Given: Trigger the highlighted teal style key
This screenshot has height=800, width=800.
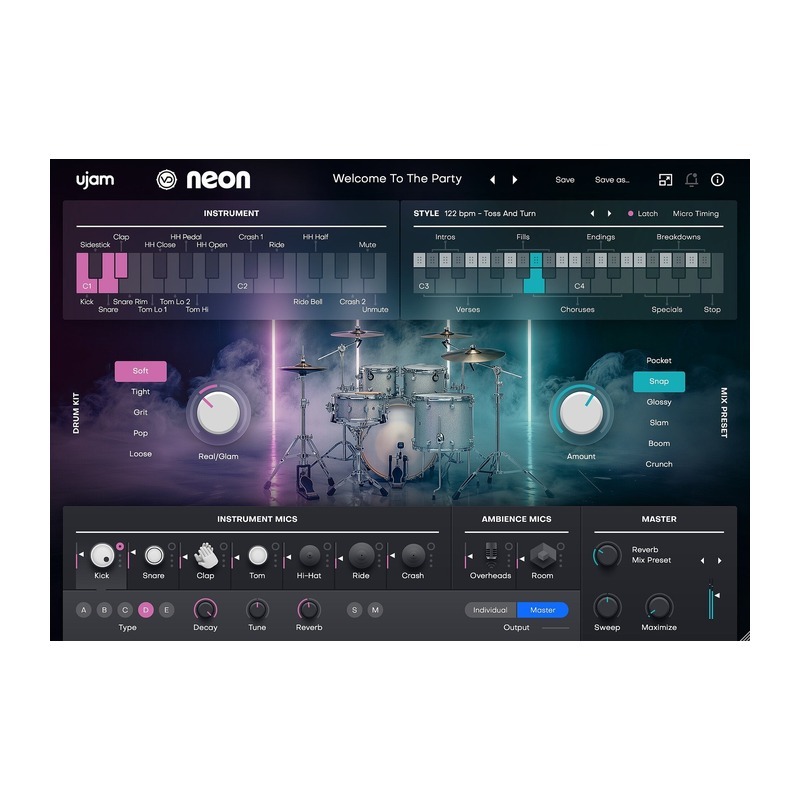Looking at the screenshot, I should point(534,282).
